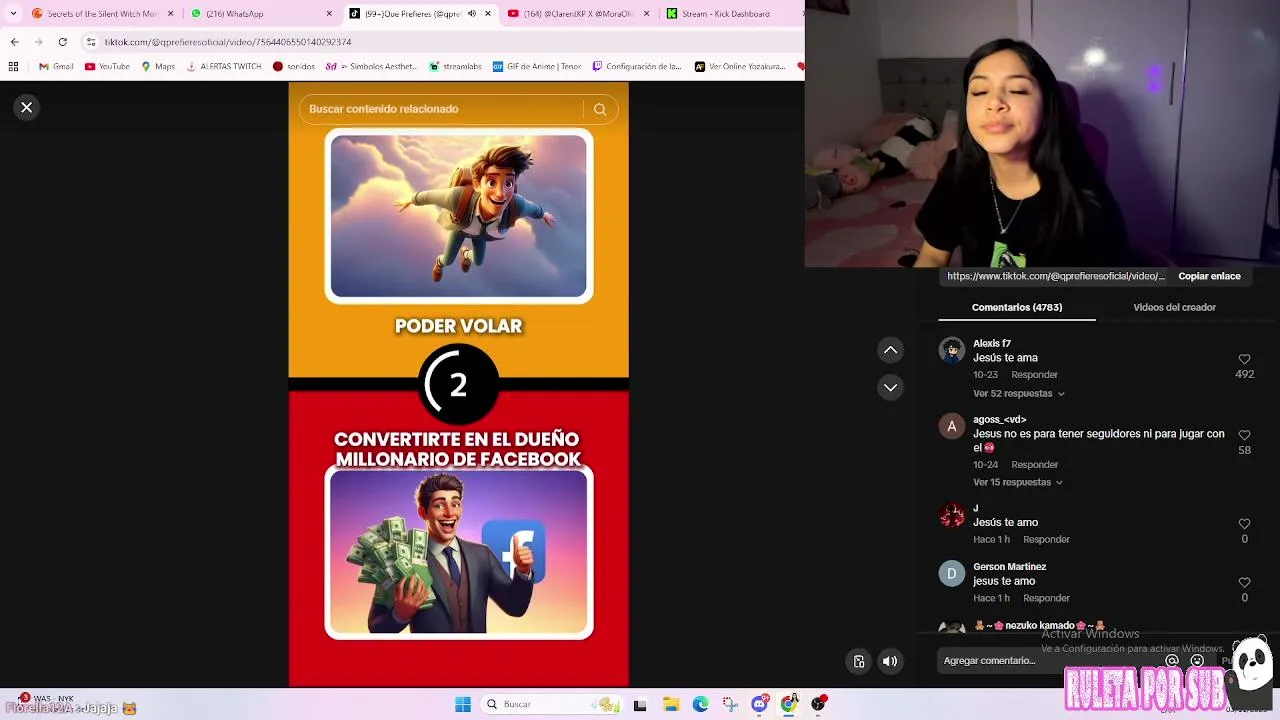Click the taskbar 'Buscar' search box

[x=550, y=704]
